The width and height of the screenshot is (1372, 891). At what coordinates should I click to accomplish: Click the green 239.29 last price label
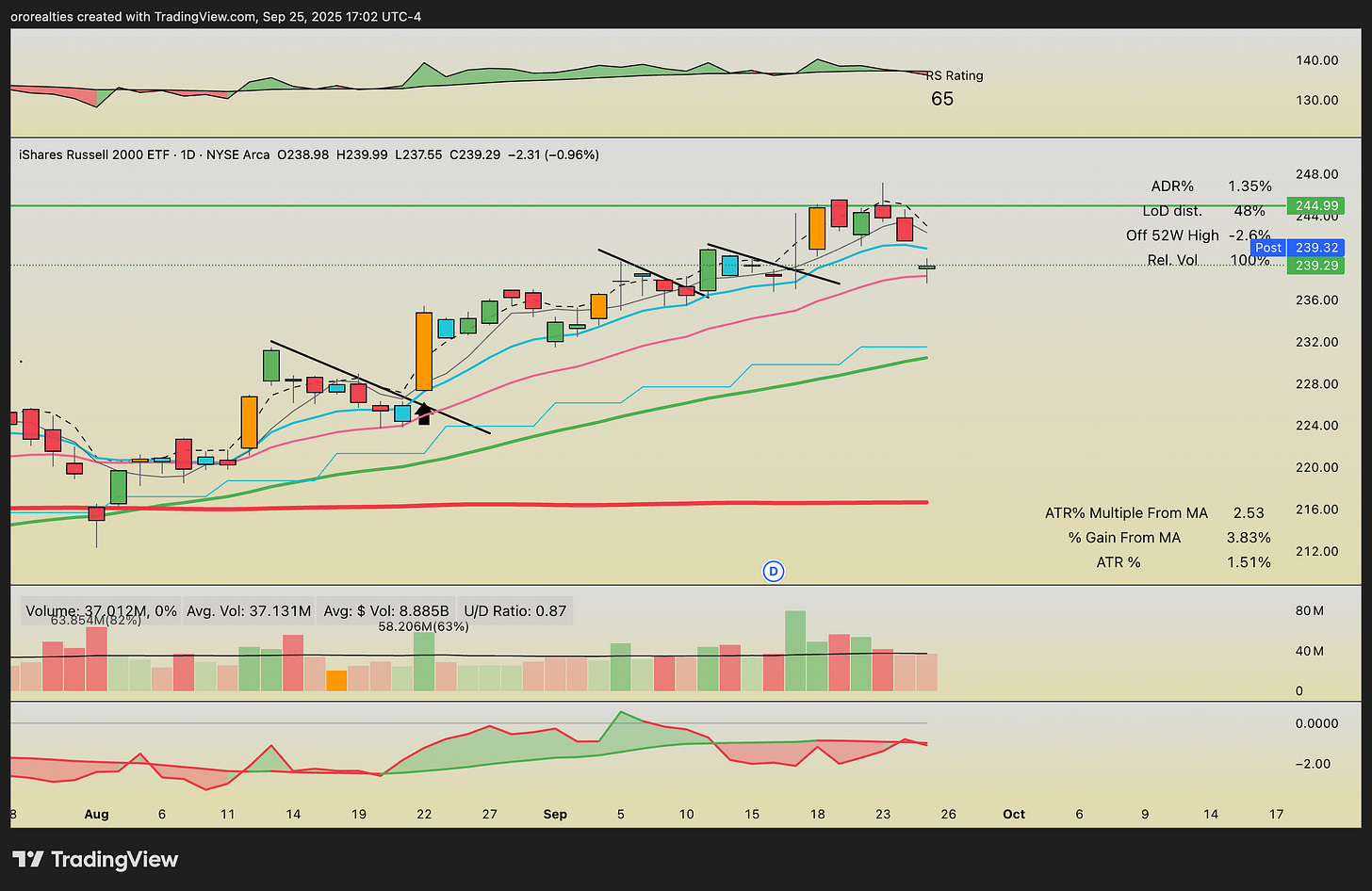tap(1316, 266)
